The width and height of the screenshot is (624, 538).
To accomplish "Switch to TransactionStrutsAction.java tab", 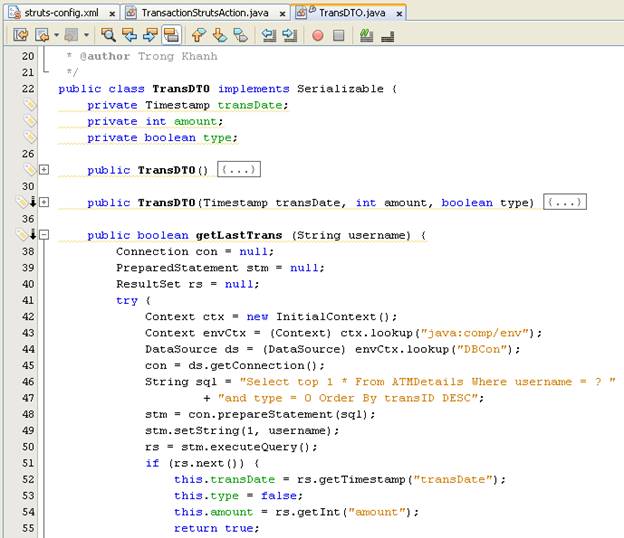I will (x=205, y=13).
